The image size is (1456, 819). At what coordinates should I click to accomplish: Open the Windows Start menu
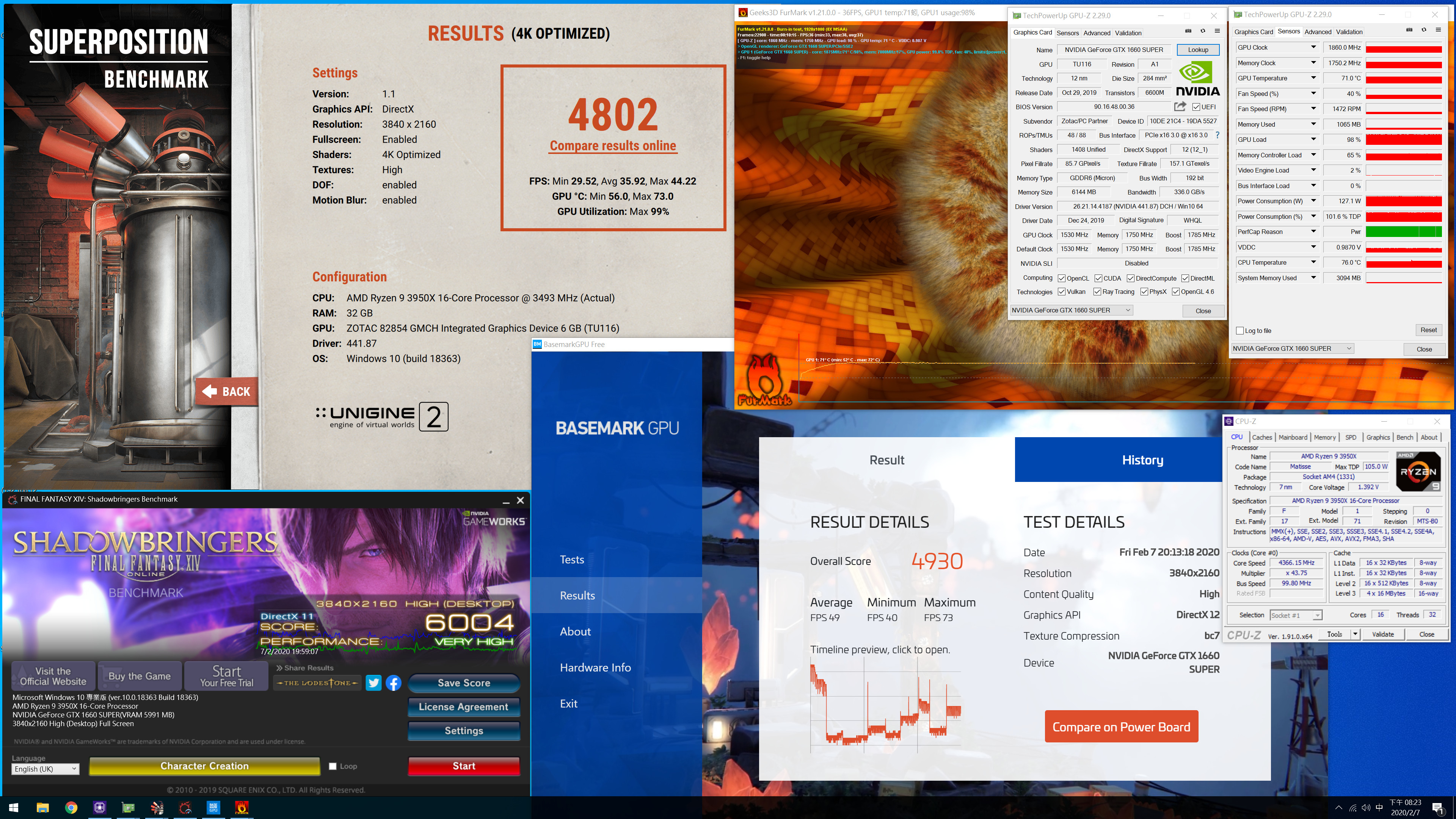[x=14, y=807]
